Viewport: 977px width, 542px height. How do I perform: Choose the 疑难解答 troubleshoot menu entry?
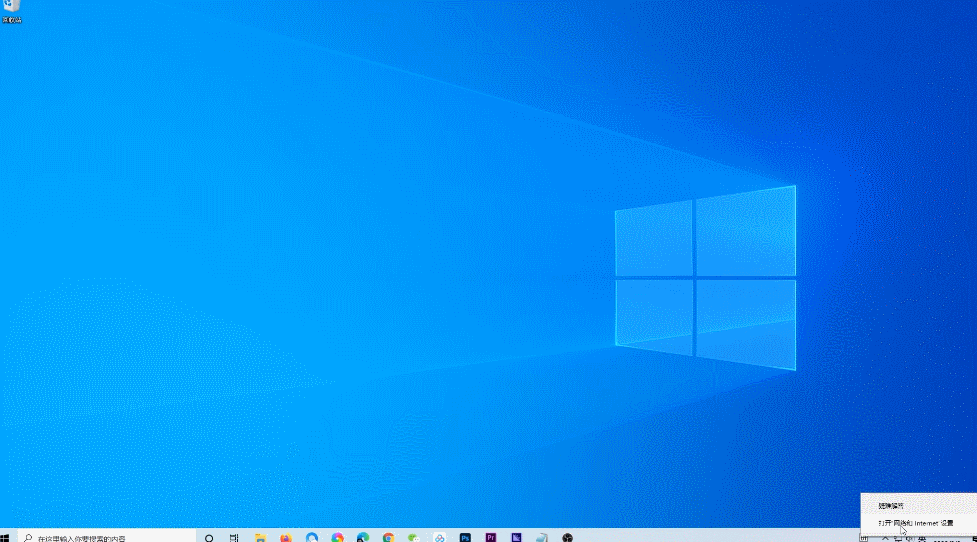(x=918, y=506)
